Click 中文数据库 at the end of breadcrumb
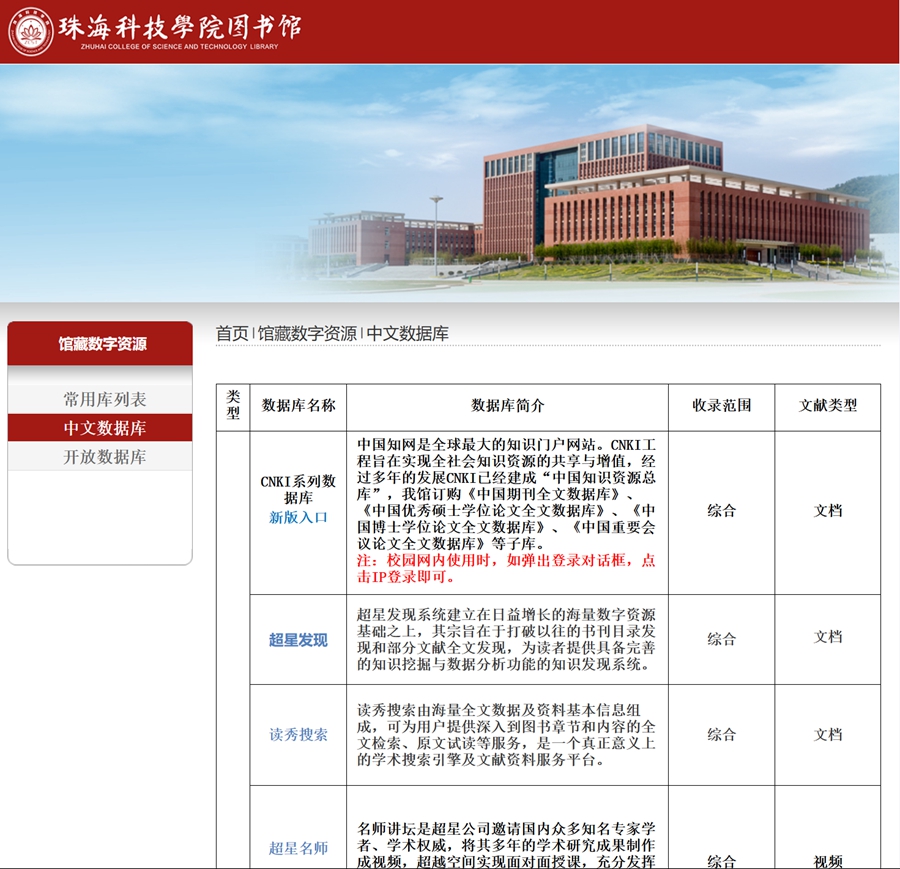 click(x=407, y=334)
